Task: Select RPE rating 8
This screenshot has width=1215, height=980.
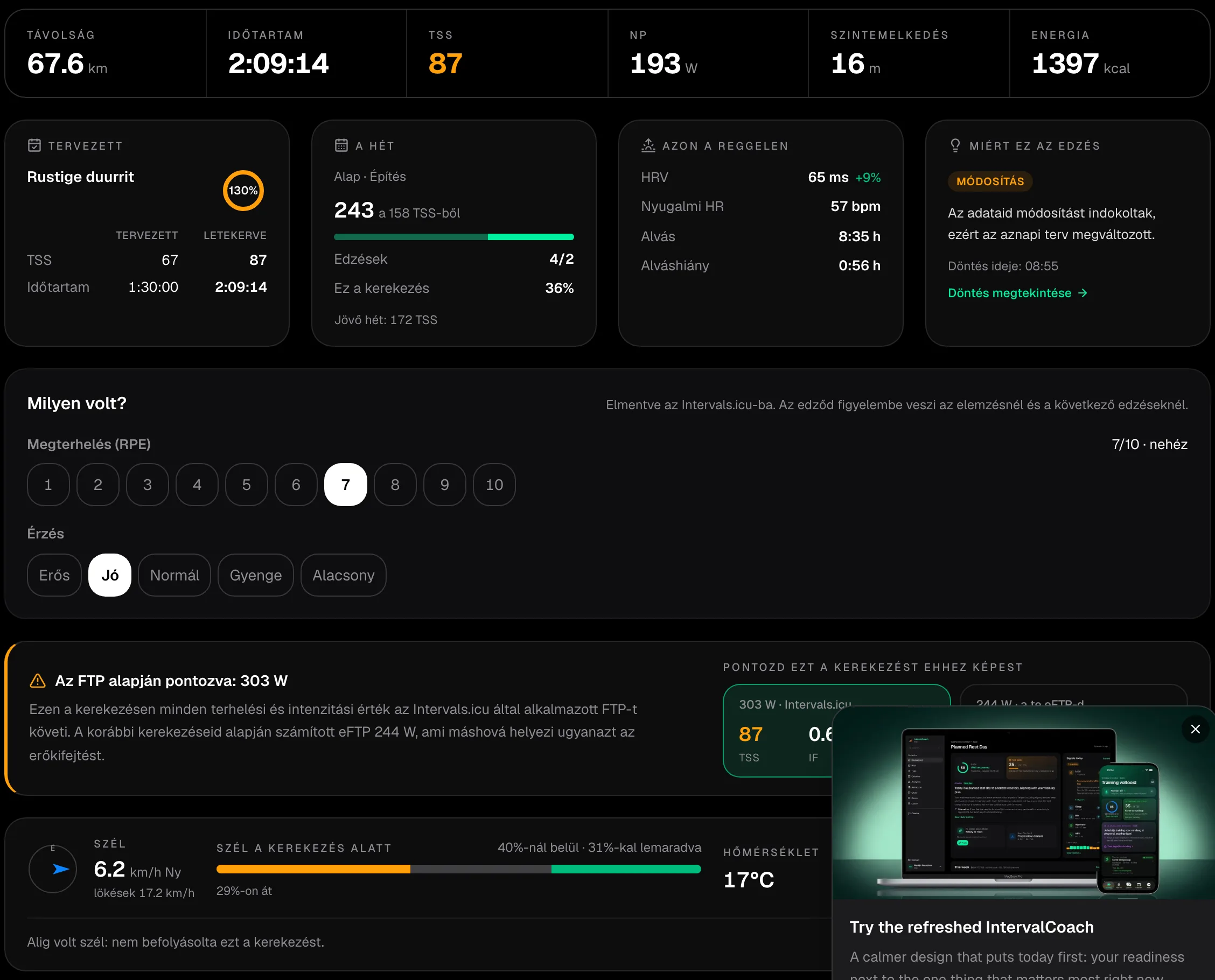Action: [395, 485]
